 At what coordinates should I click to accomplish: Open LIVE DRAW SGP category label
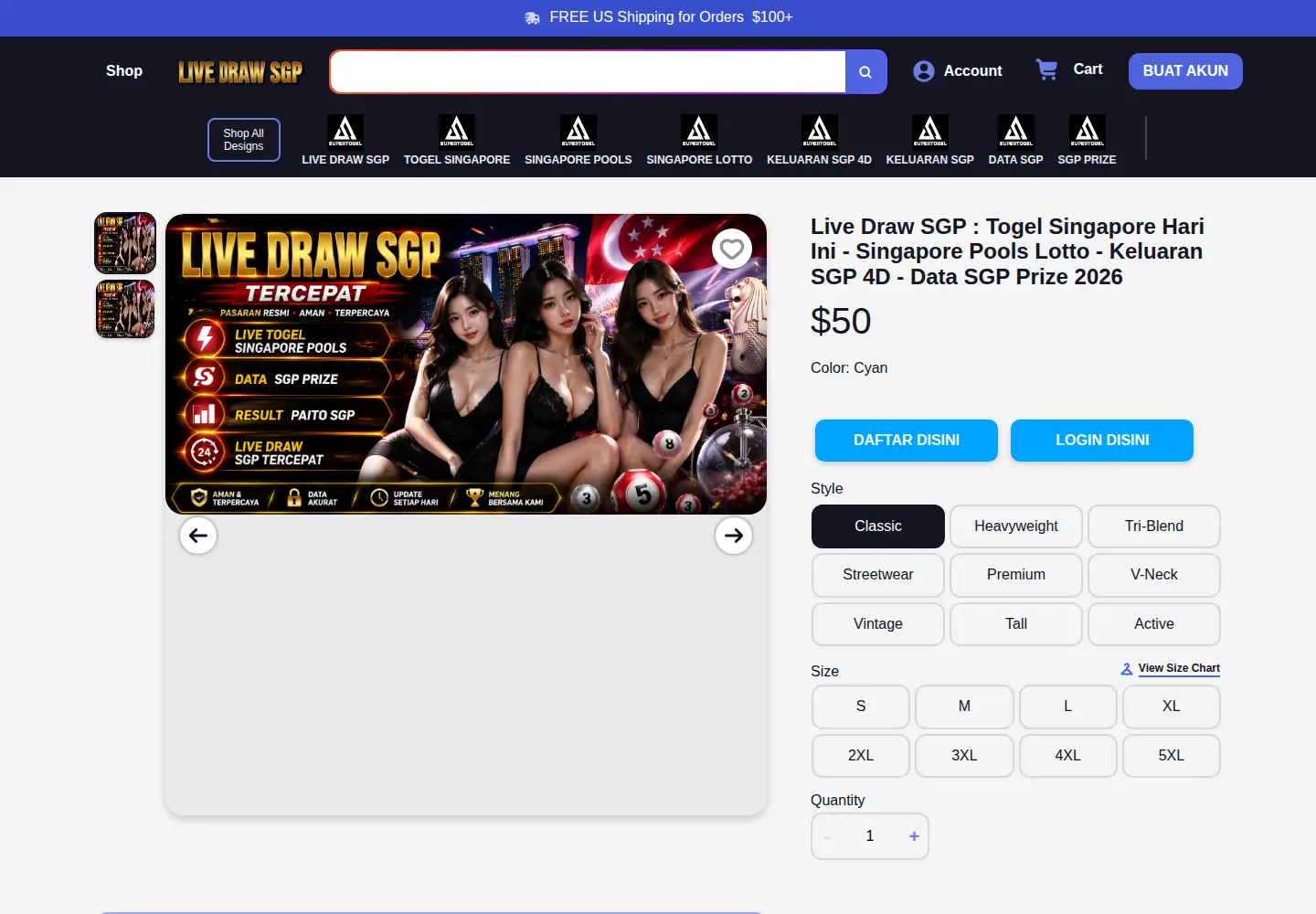tap(345, 160)
